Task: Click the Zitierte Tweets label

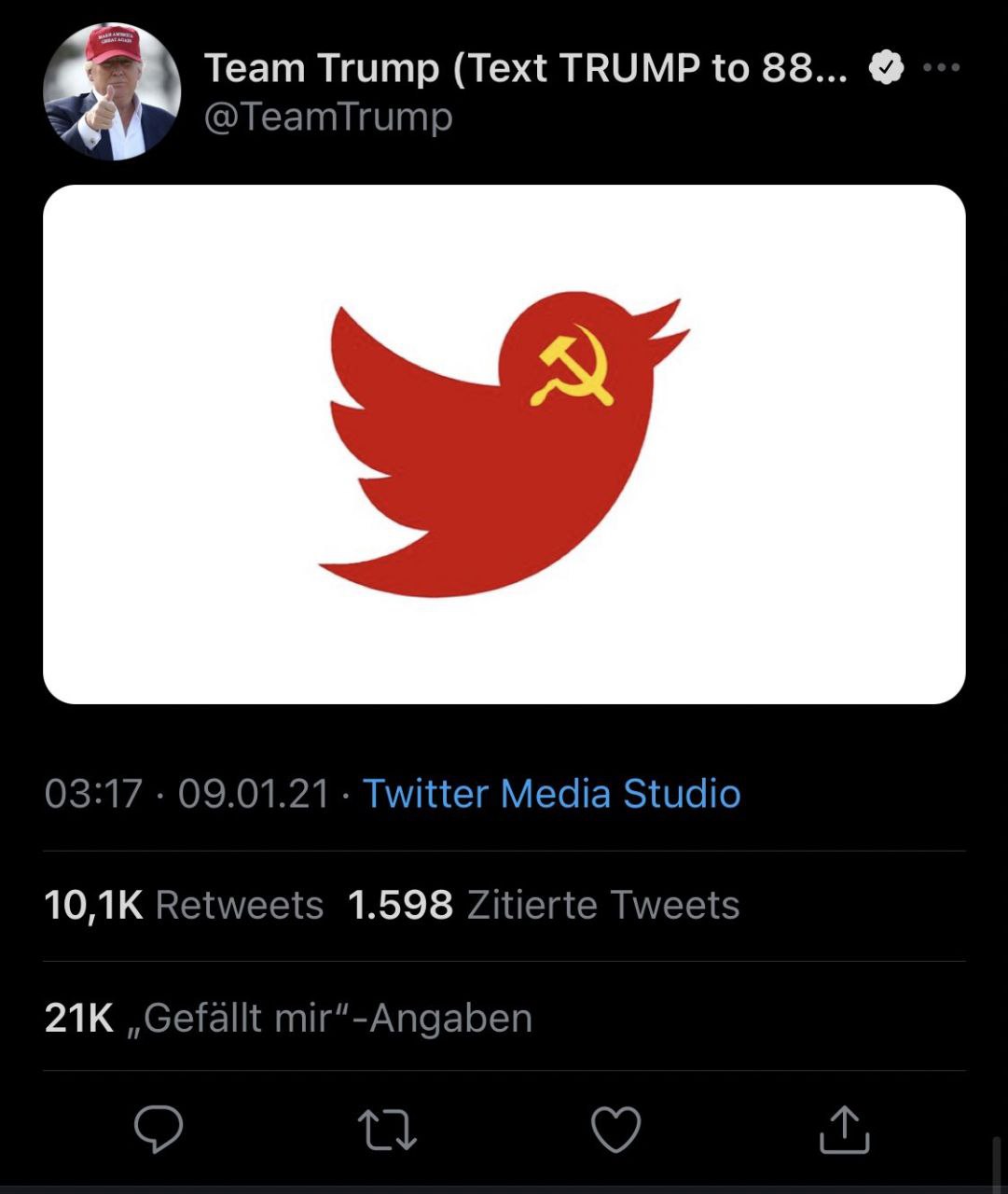Action: (x=602, y=905)
